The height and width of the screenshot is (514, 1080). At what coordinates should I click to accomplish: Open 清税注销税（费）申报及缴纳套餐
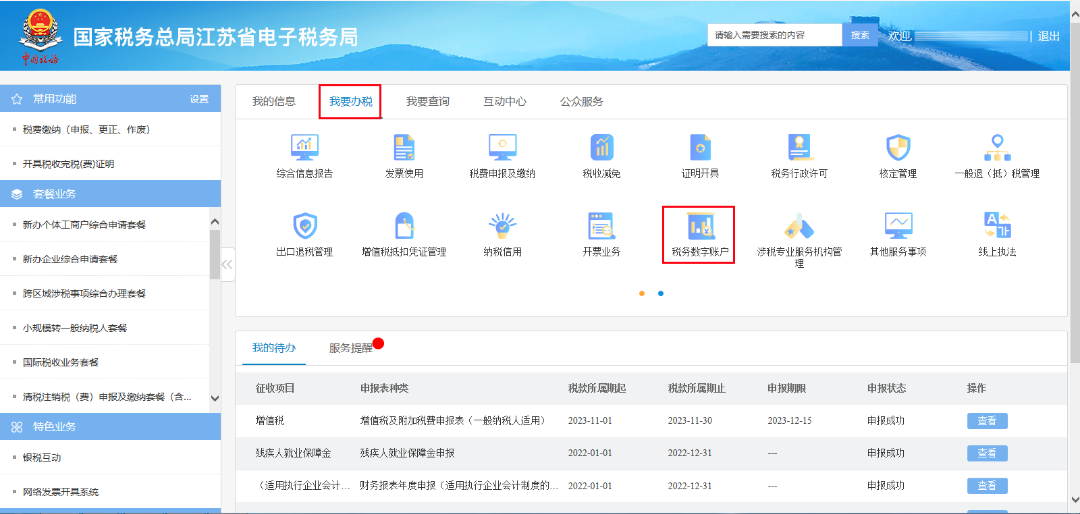105,397
